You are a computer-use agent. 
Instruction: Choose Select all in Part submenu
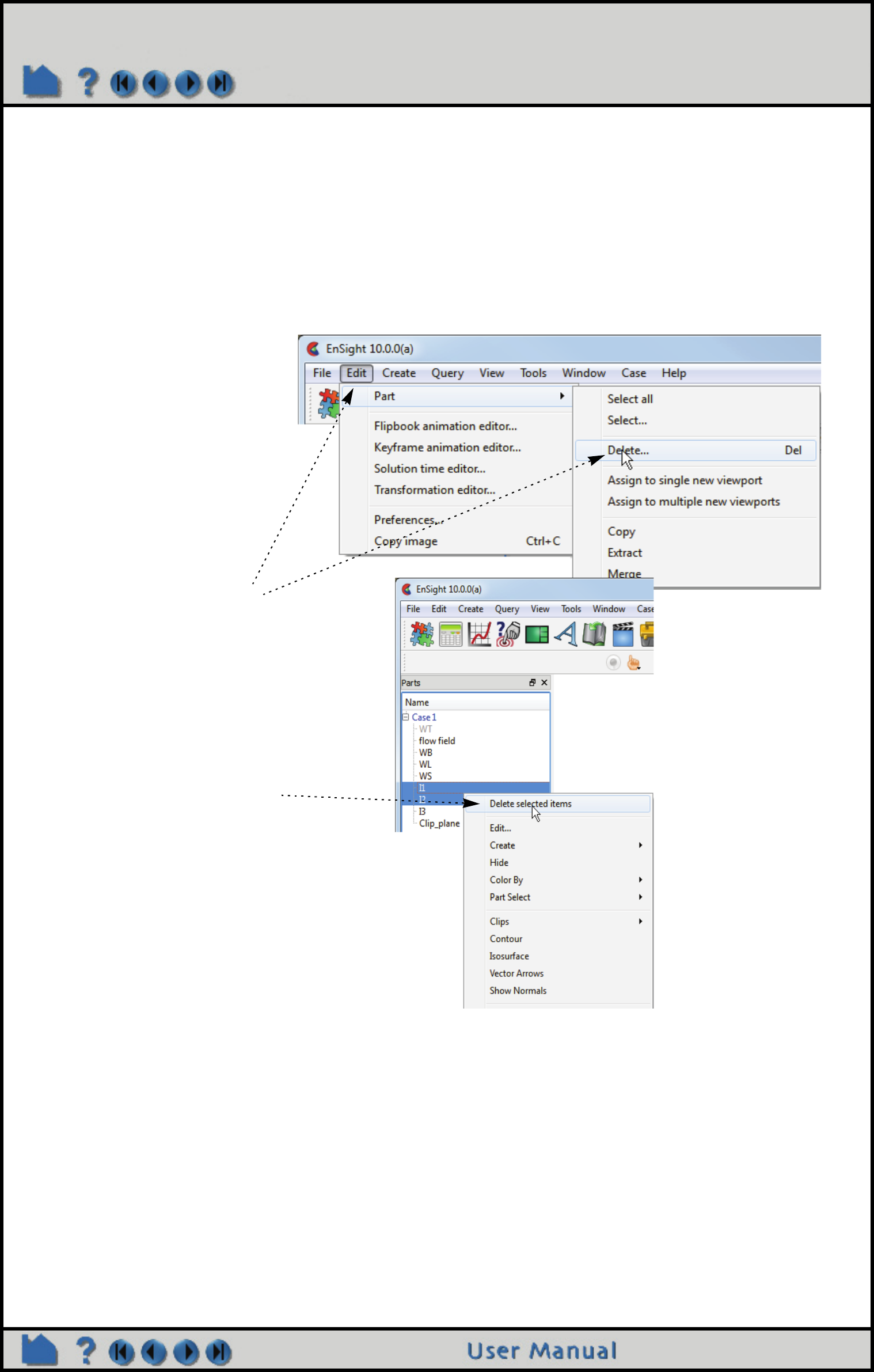tap(630, 399)
